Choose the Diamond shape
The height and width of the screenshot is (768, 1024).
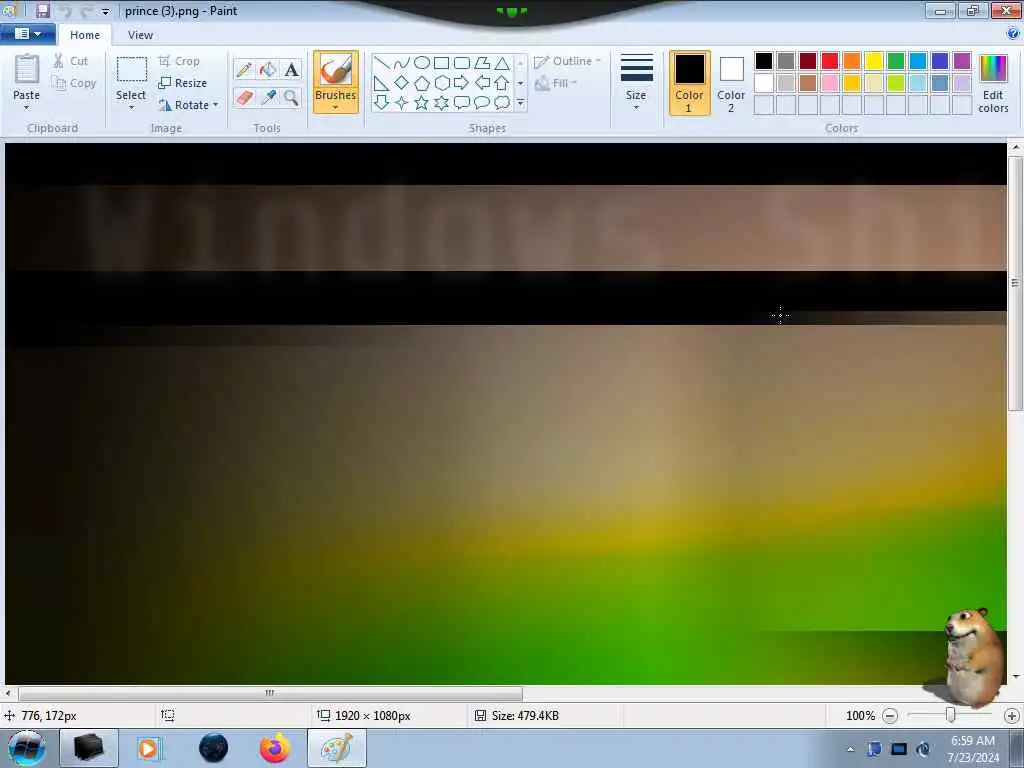pos(402,83)
